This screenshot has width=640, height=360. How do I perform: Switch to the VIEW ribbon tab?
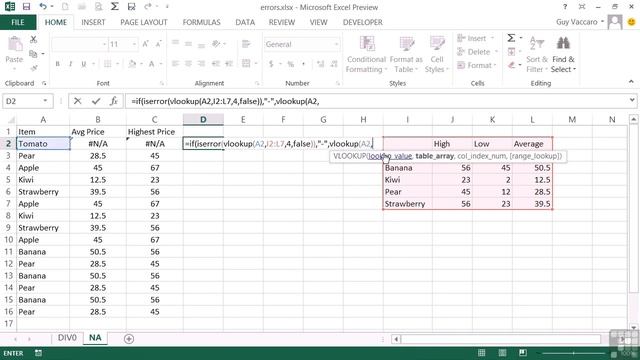click(x=318, y=22)
